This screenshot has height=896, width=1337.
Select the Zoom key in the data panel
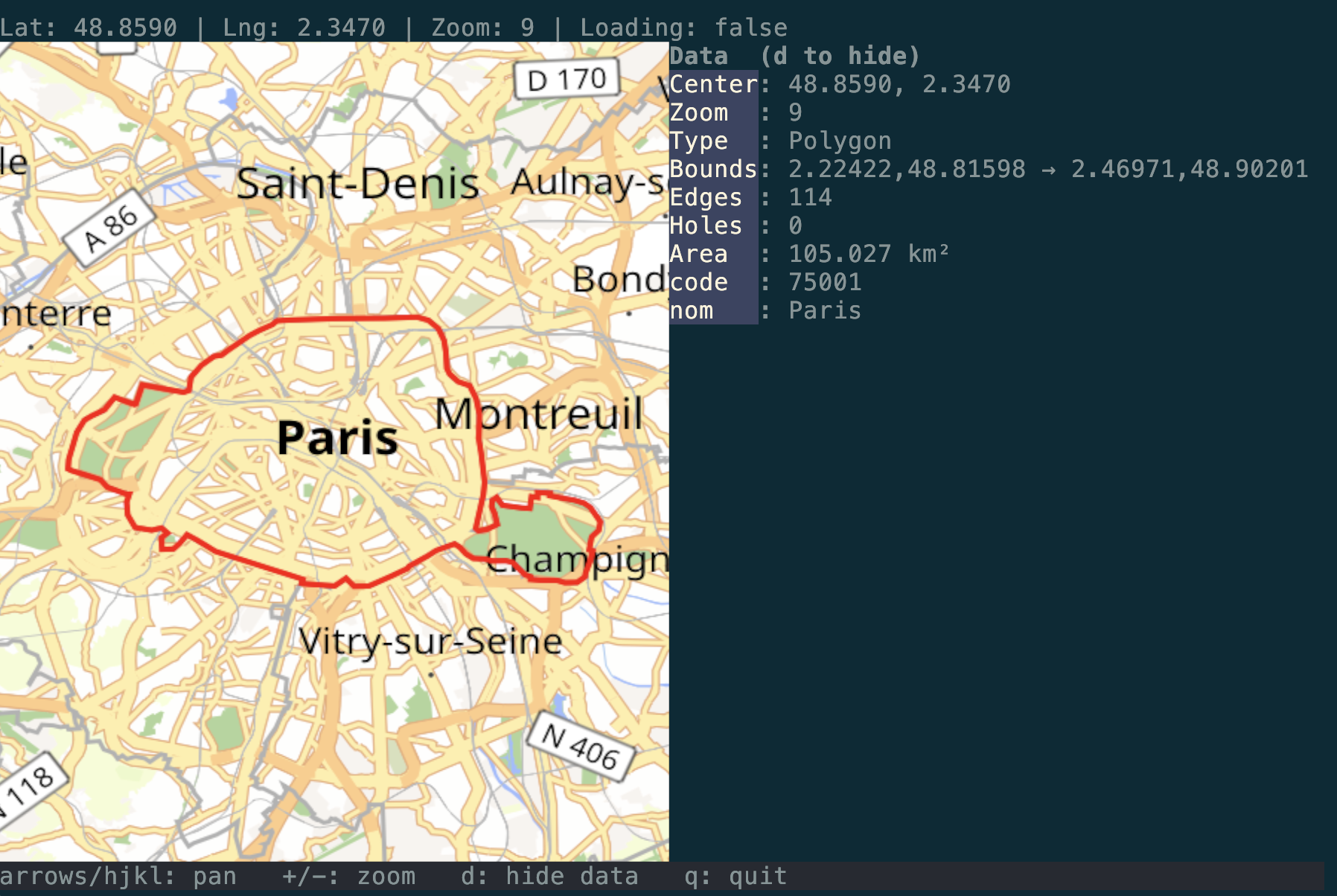(699, 112)
